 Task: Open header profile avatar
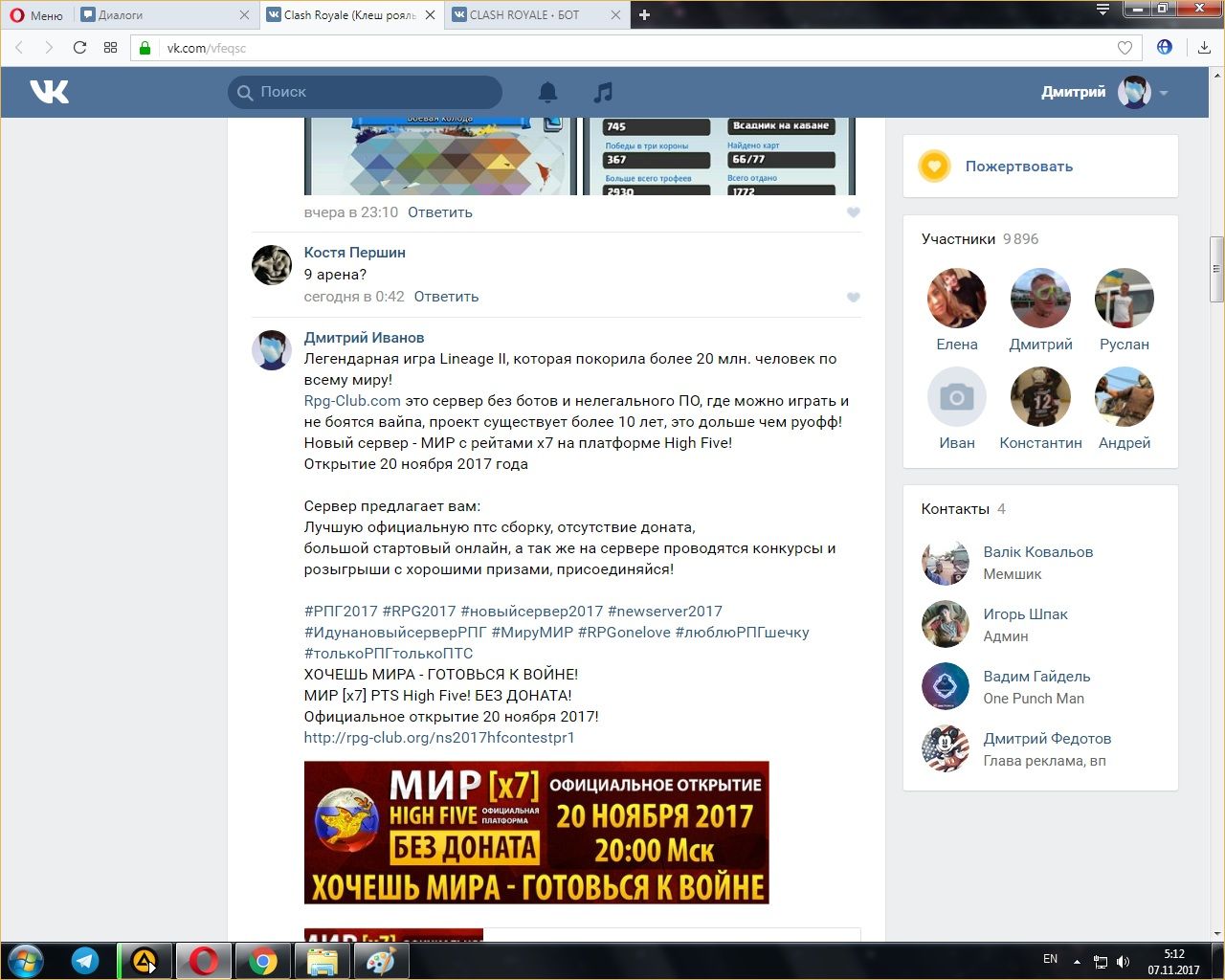(x=1134, y=92)
